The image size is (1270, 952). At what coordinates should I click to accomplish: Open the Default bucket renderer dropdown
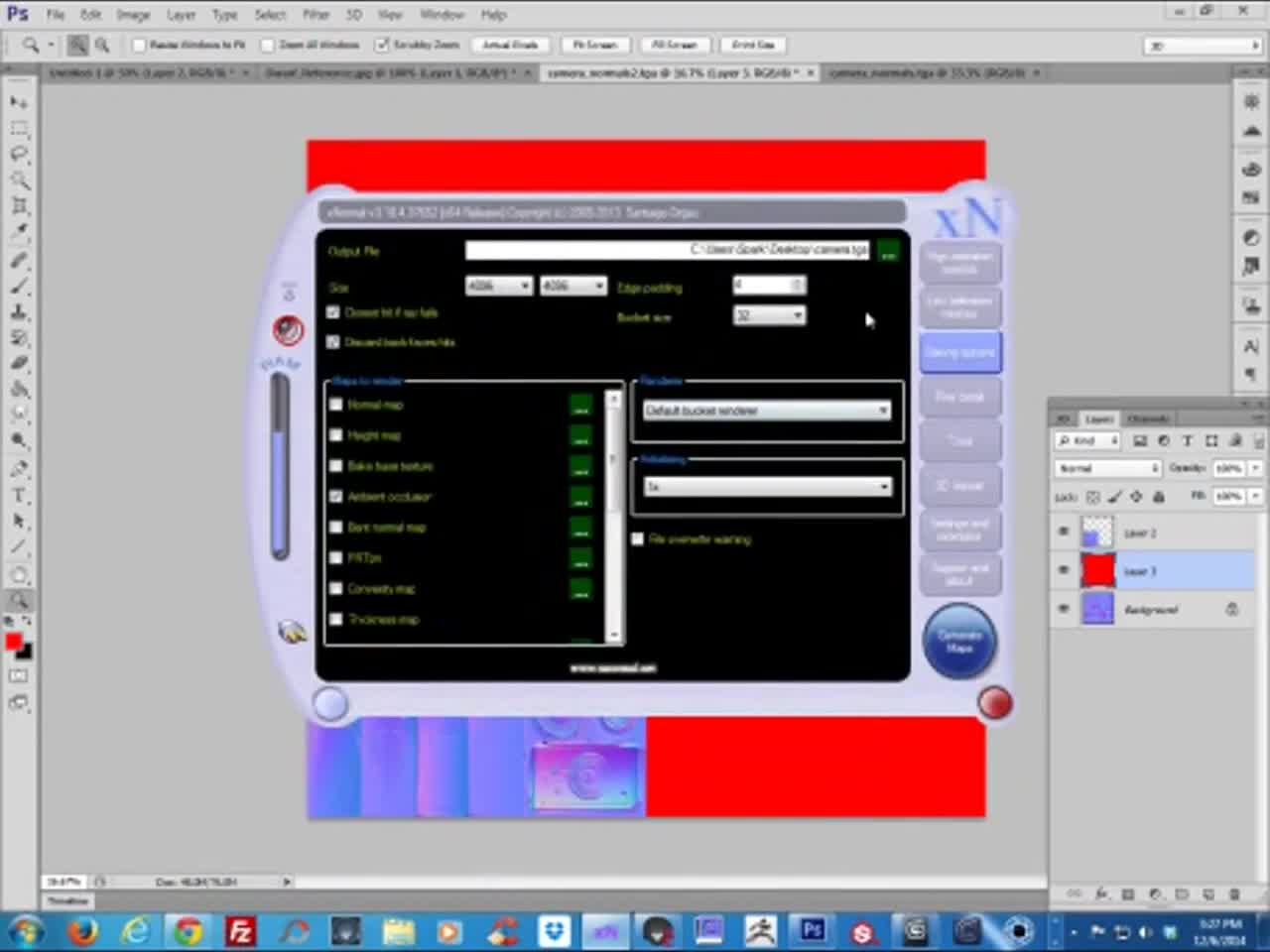tap(767, 411)
